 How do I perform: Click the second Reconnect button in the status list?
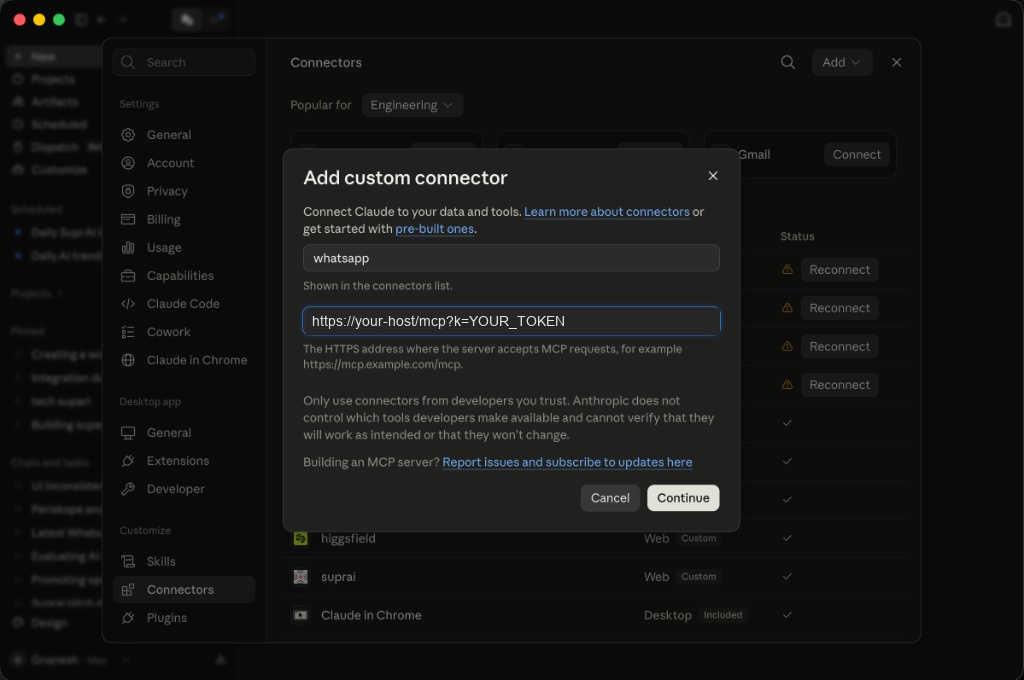tap(839, 308)
